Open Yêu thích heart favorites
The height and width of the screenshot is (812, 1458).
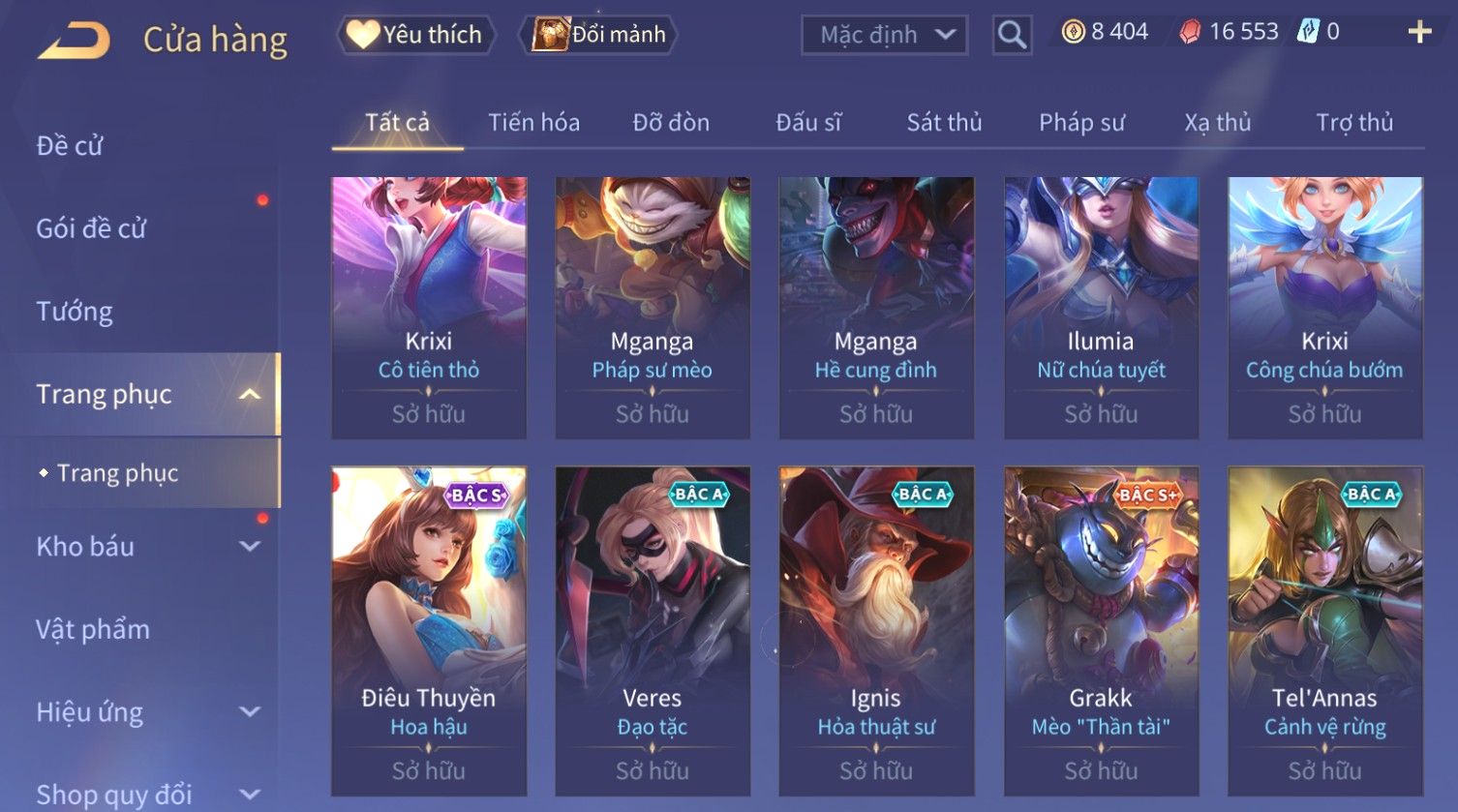point(416,35)
